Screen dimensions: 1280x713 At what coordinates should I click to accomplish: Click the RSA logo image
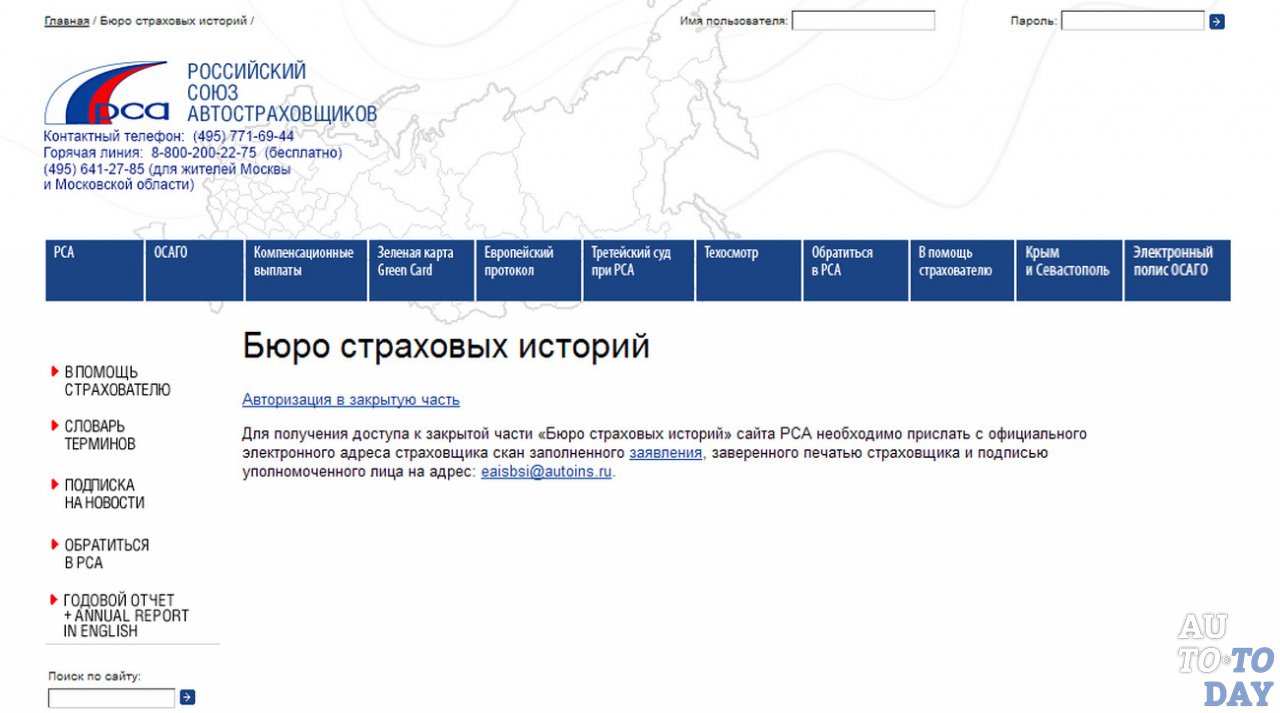[x=107, y=93]
